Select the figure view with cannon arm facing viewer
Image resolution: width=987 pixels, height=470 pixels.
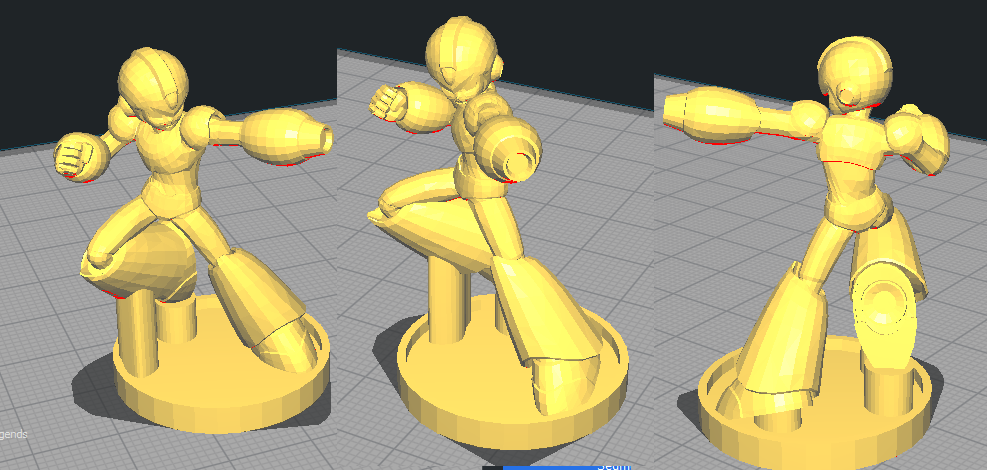497,233
